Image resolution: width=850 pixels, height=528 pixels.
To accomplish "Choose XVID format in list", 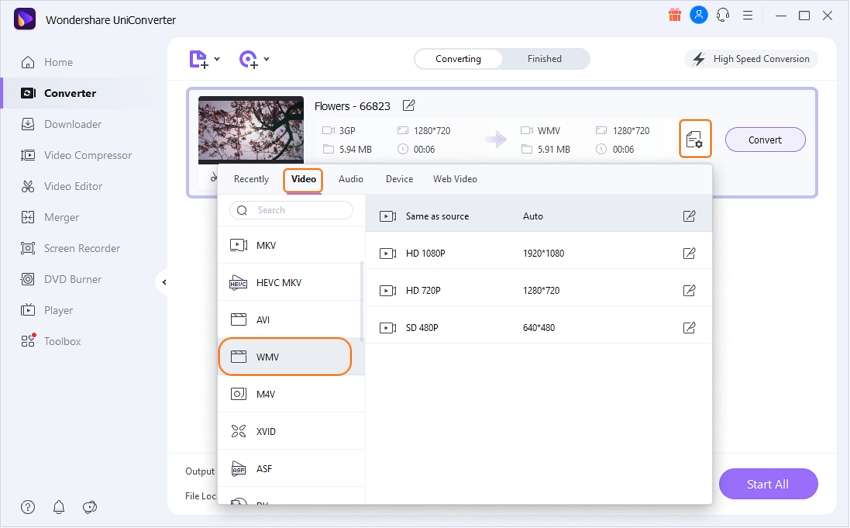I will pyautogui.click(x=289, y=432).
